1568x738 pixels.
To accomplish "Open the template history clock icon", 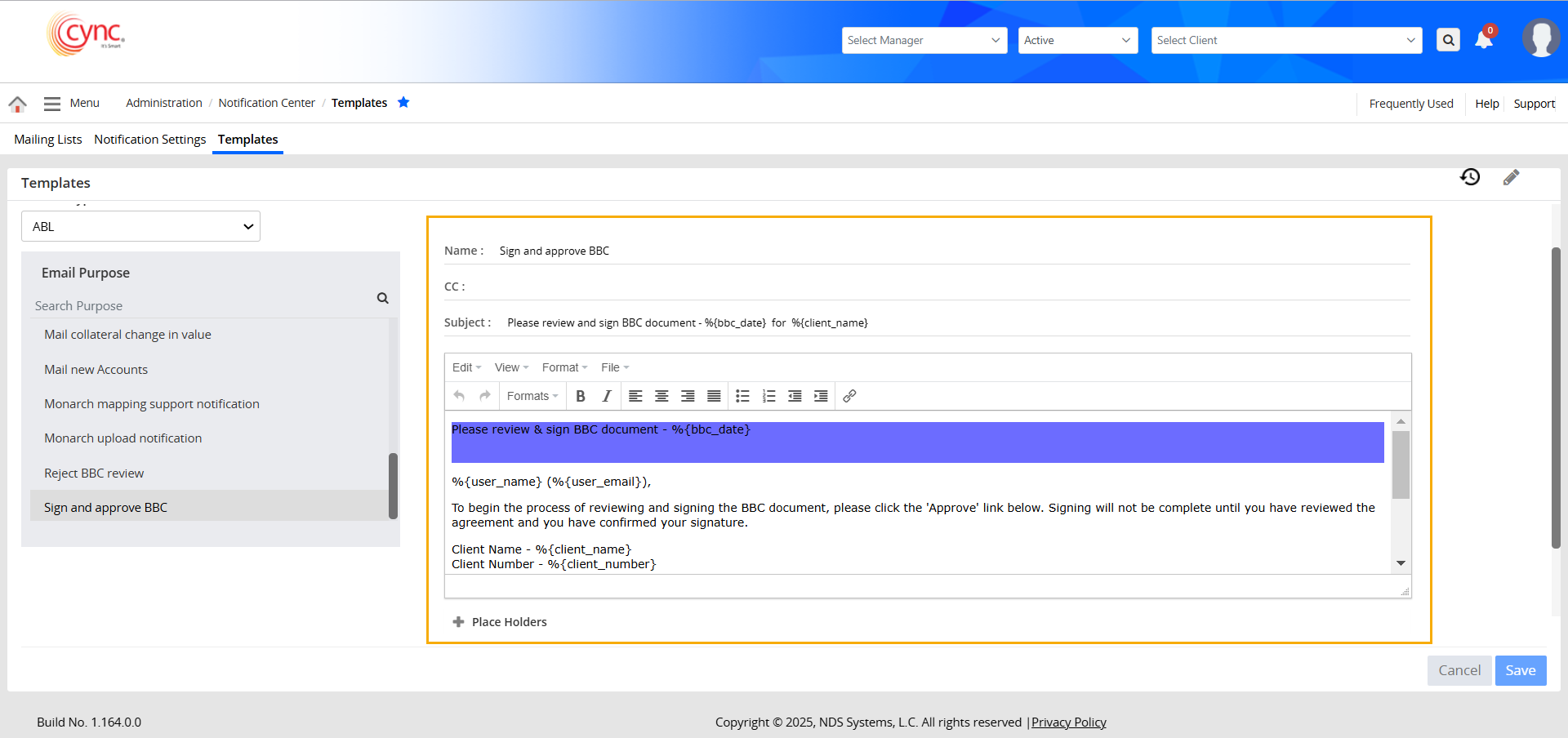I will (x=1470, y=177).
